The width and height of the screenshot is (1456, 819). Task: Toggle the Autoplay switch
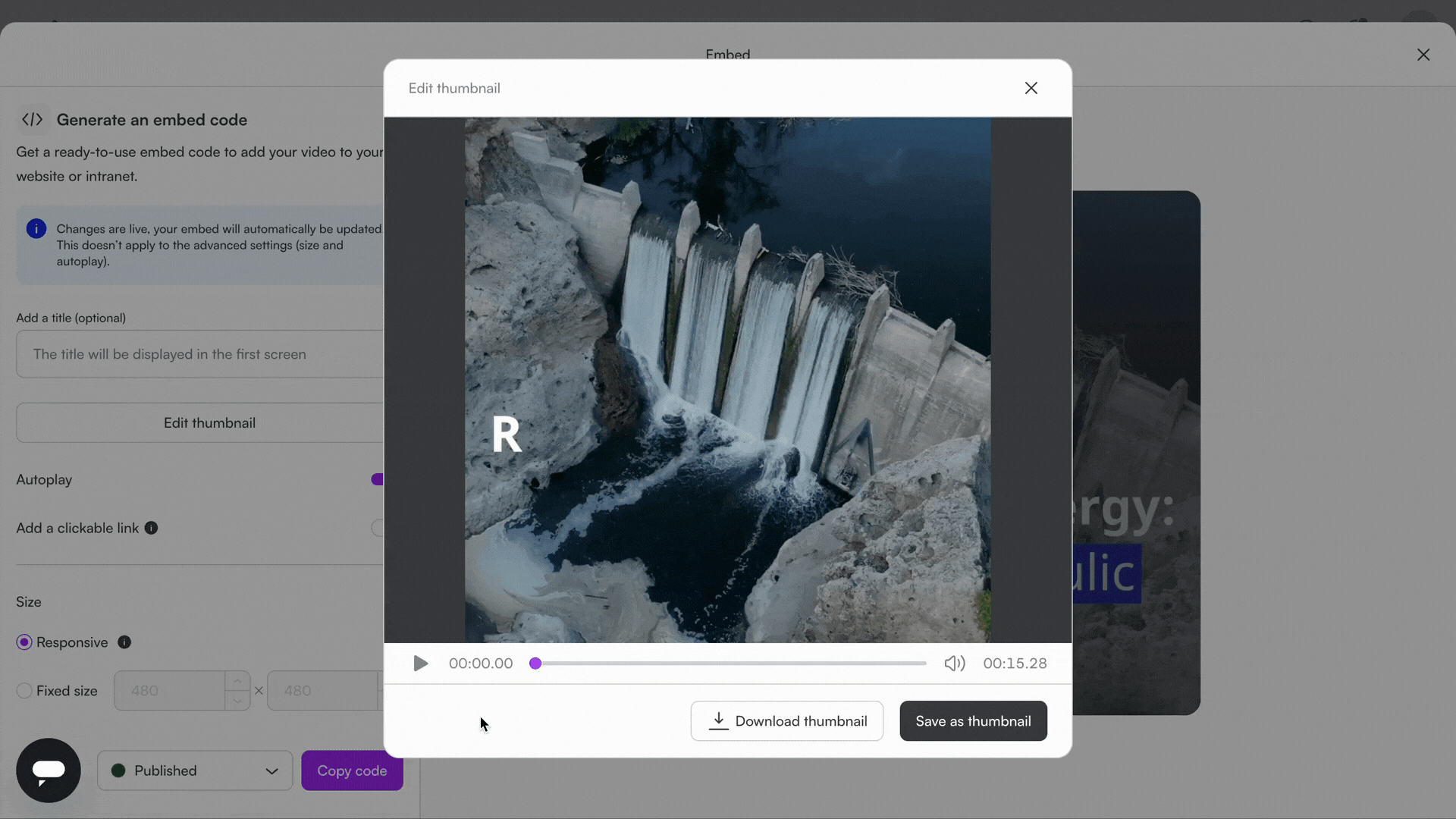378,479
